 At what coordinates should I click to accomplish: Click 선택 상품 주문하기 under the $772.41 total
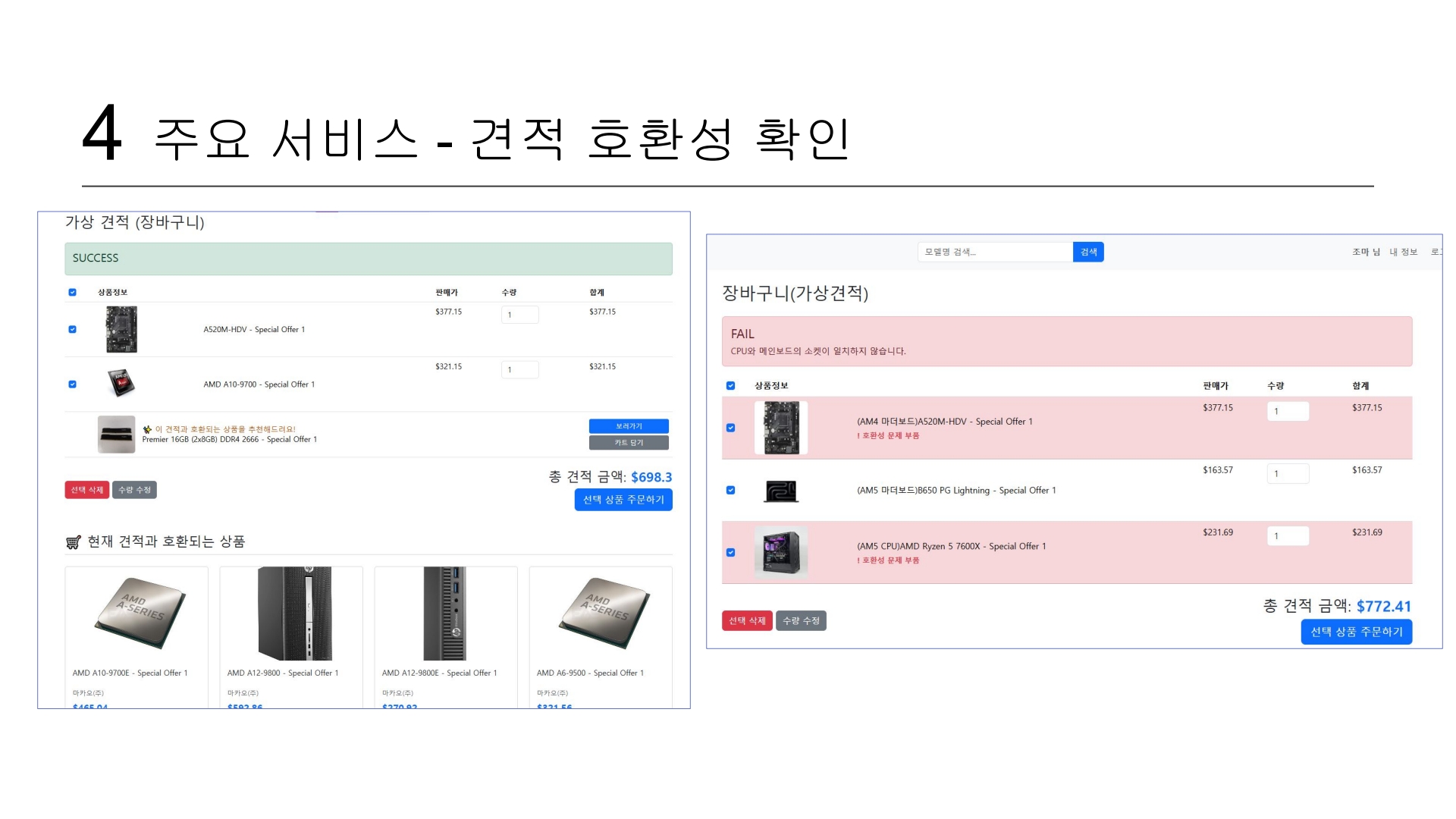(1356, 632)
